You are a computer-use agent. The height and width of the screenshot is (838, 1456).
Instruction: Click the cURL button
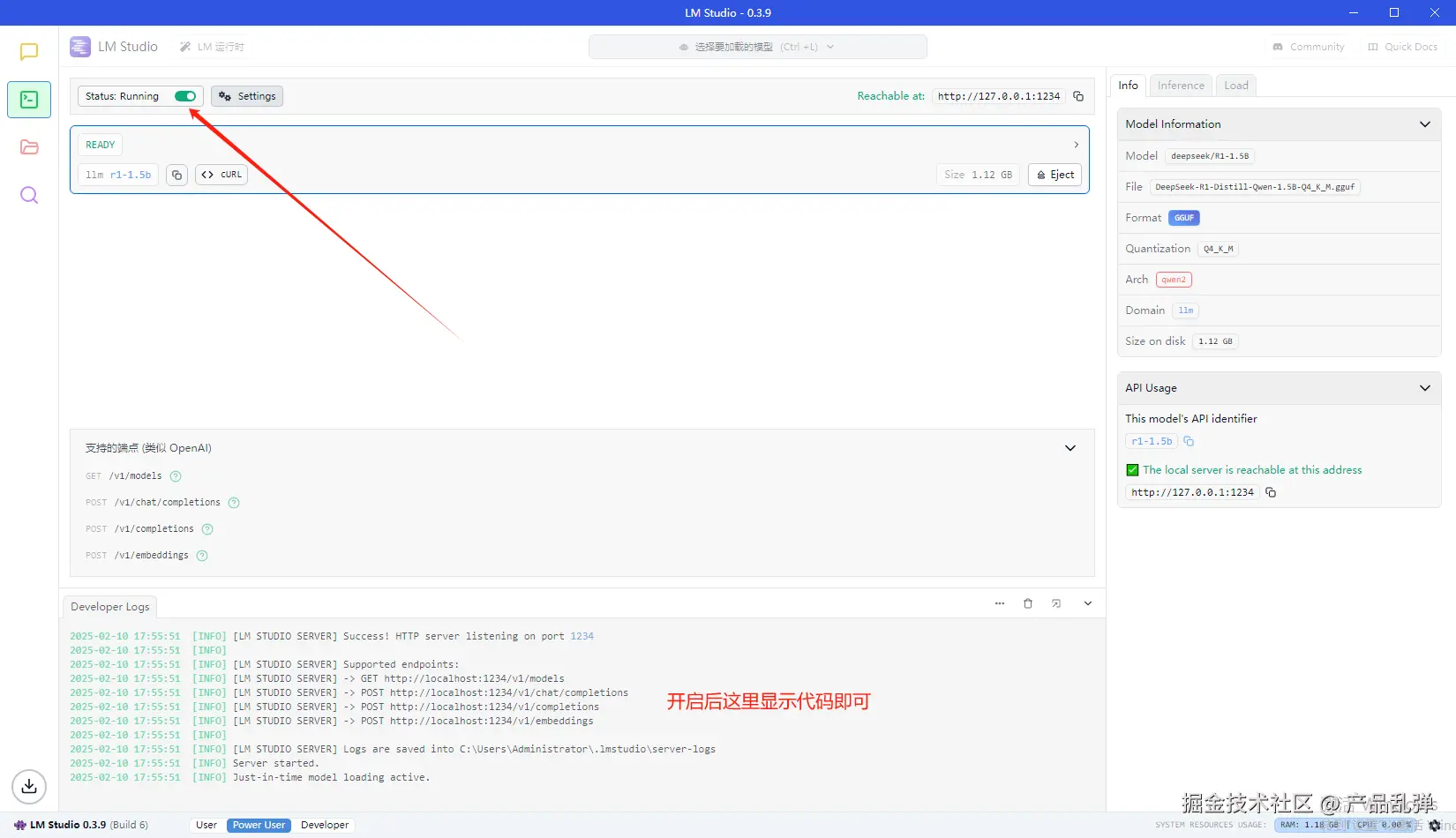(x=221, y=175)
